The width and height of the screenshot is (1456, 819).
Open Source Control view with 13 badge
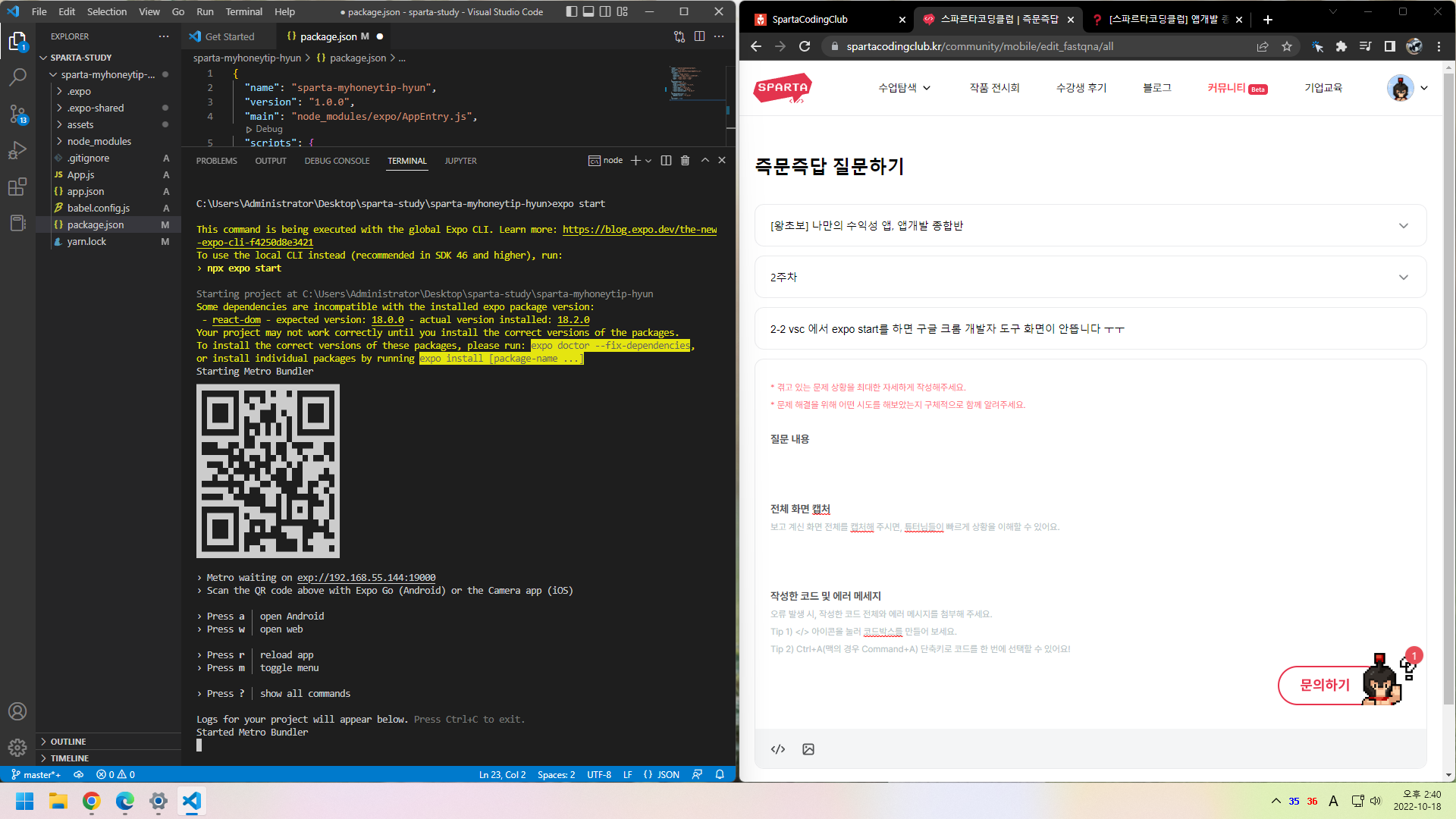[17, 114]
